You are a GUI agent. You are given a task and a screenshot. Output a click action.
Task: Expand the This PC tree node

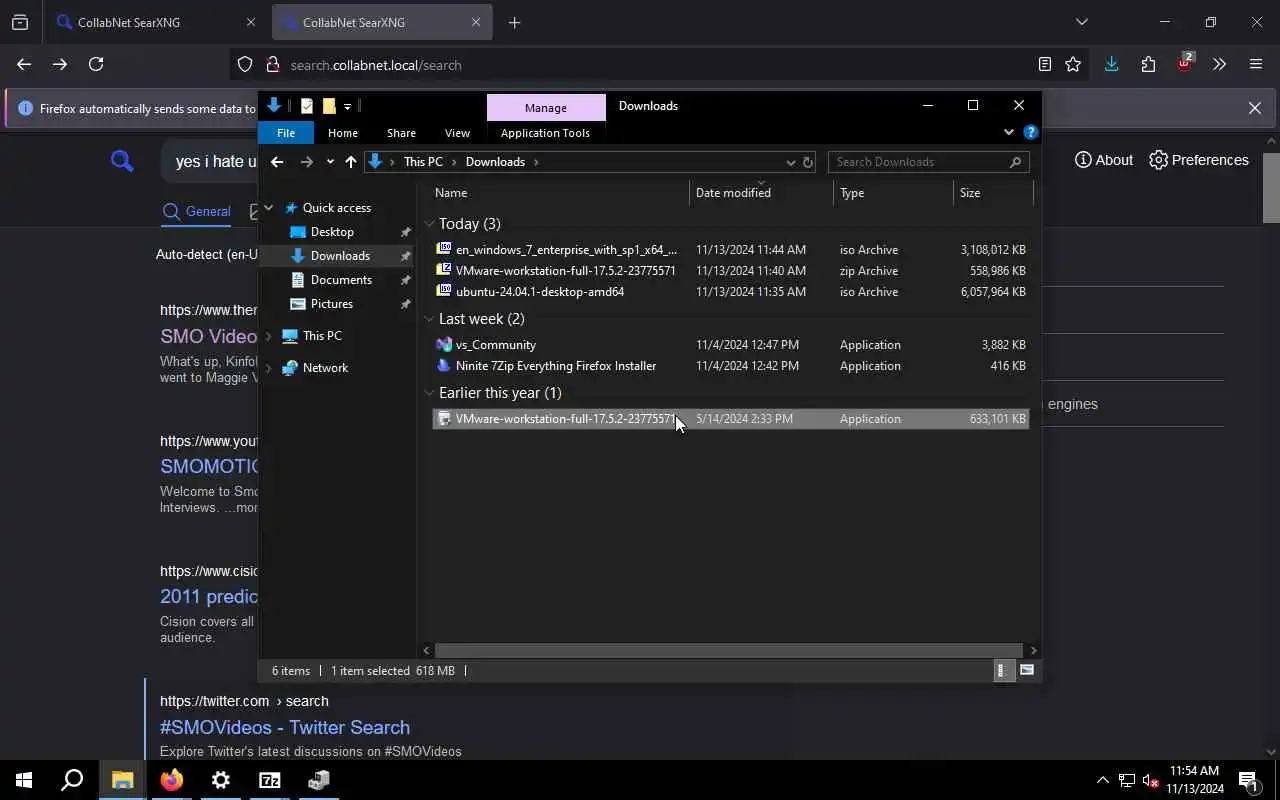point(268,336)
